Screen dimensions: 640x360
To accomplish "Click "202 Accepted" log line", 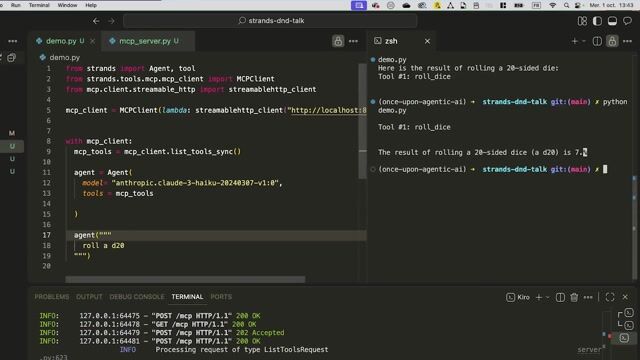I will [x=162, y=333].
